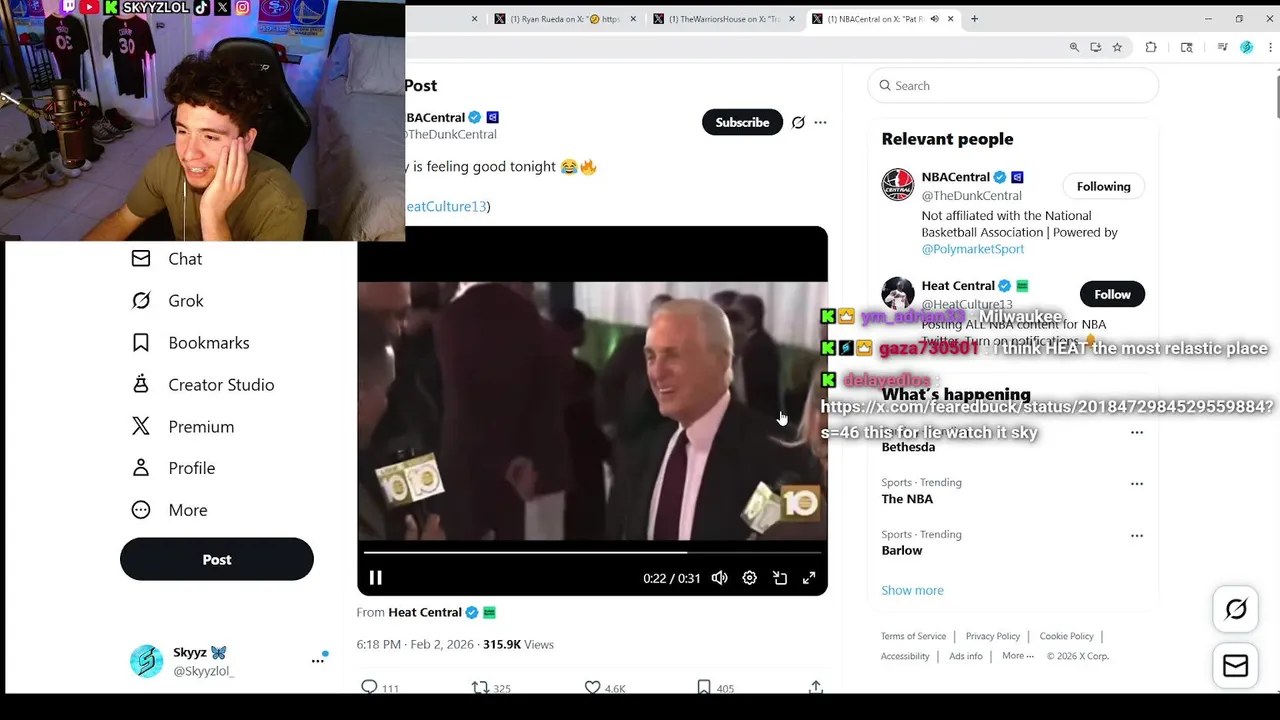1280x720 pixels.
Task: Open more options for The NBA trend
Action: (1136, 484)
